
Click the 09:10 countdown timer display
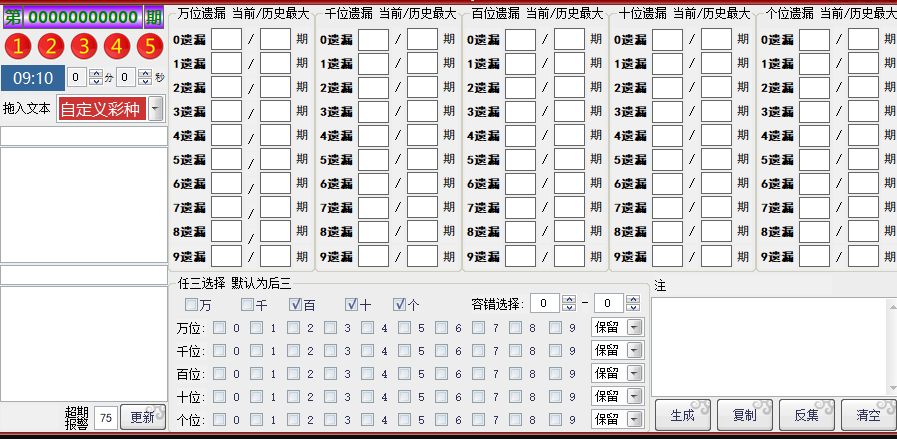click(33, 78)
